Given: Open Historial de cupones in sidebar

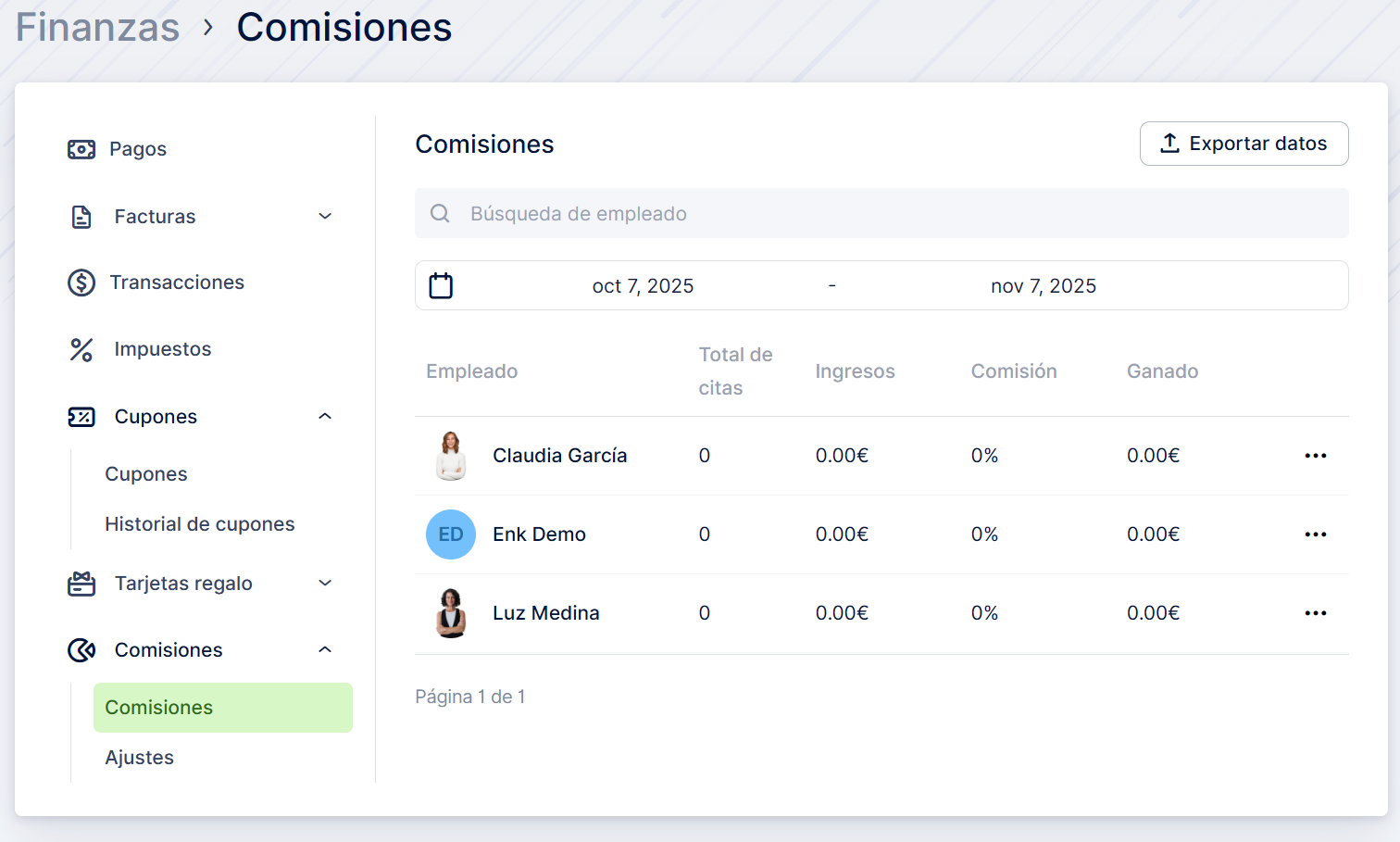Looking at the screenshot, I should click(x=200, y=524).
